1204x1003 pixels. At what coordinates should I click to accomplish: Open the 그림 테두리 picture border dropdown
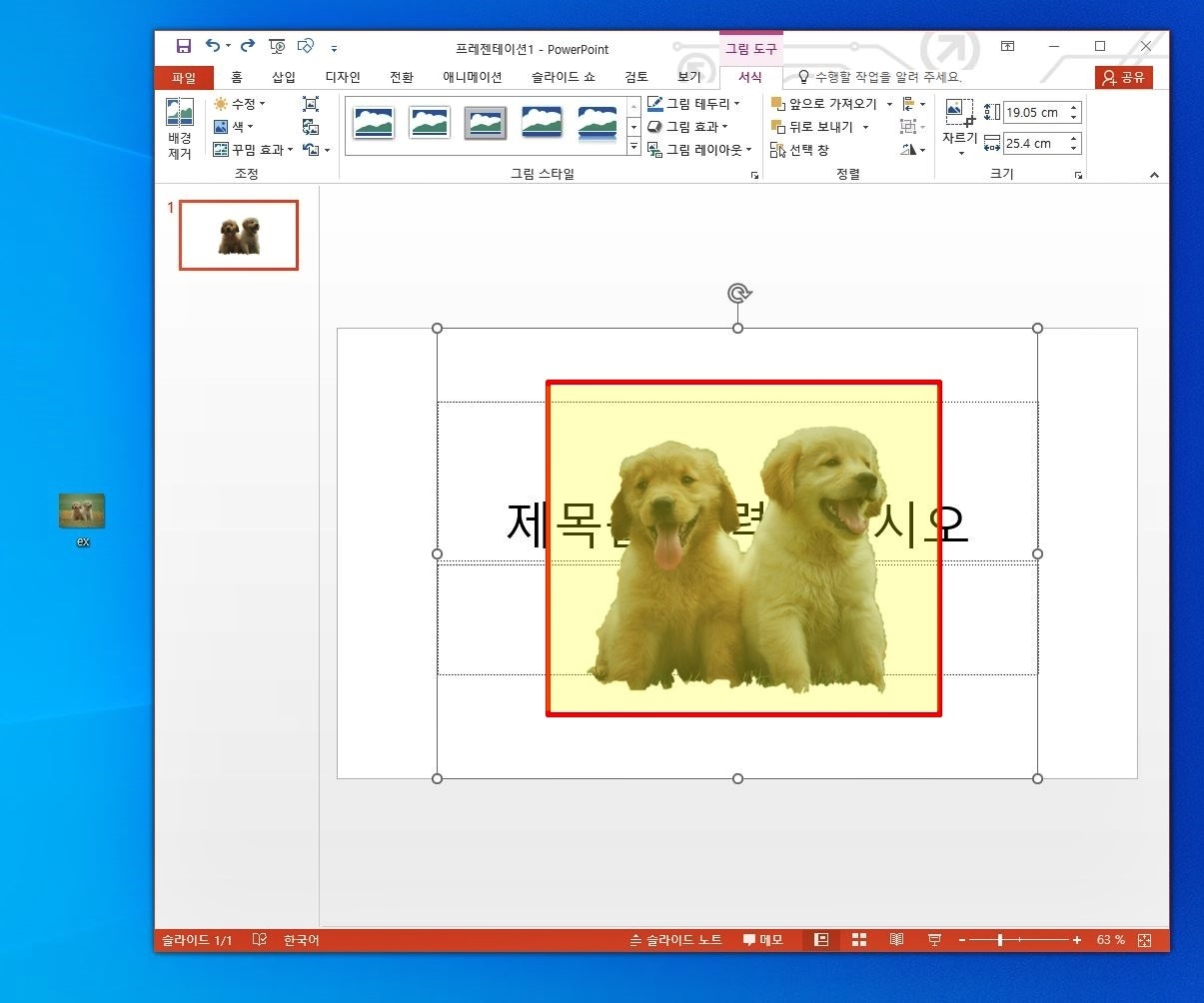coord(693,104)
